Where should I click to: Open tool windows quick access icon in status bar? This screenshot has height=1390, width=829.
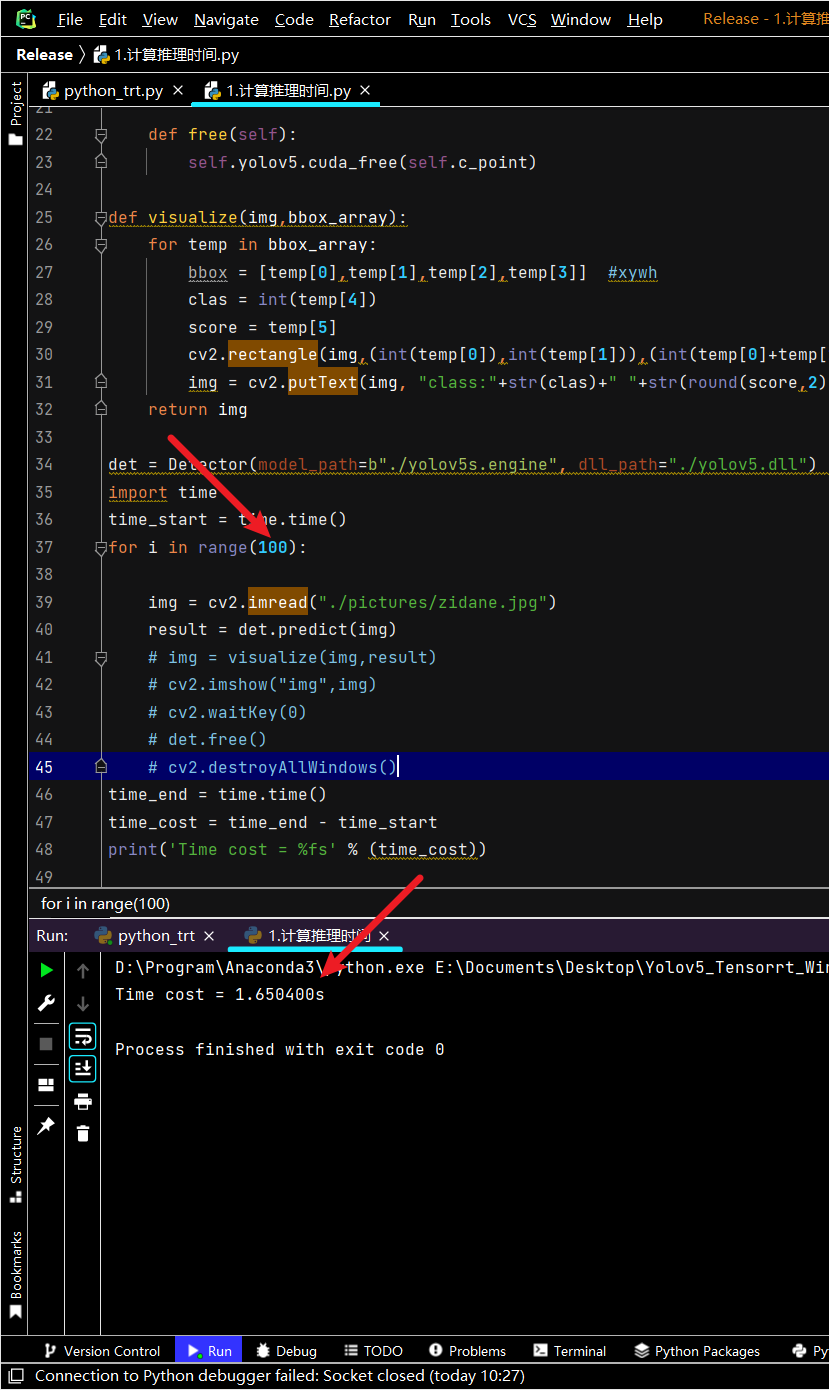[16, 1376]
